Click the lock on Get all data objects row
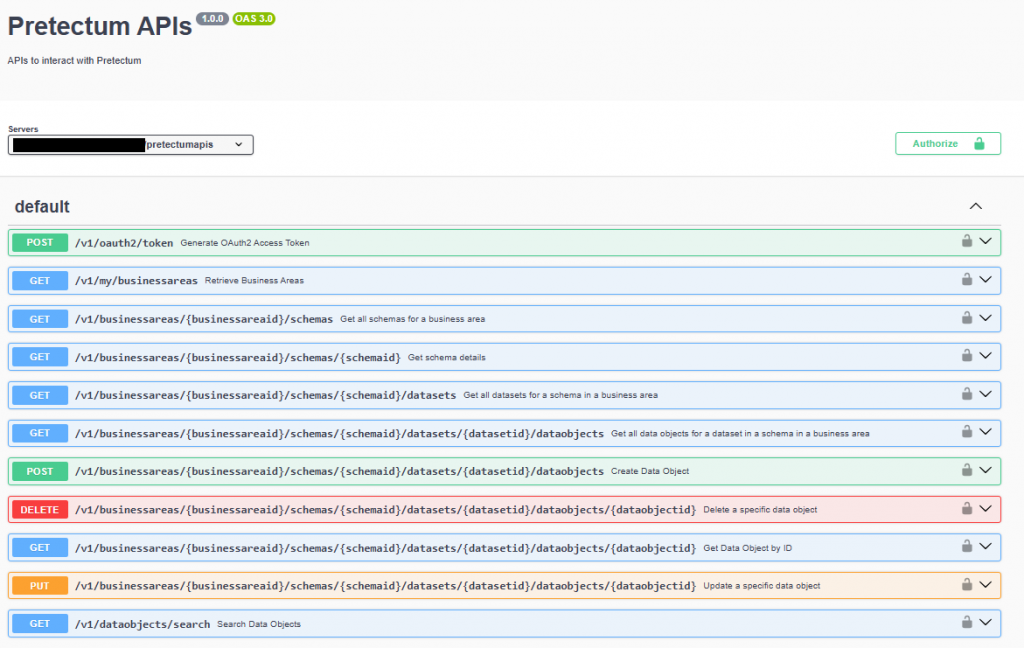 (x=967, y=432)
